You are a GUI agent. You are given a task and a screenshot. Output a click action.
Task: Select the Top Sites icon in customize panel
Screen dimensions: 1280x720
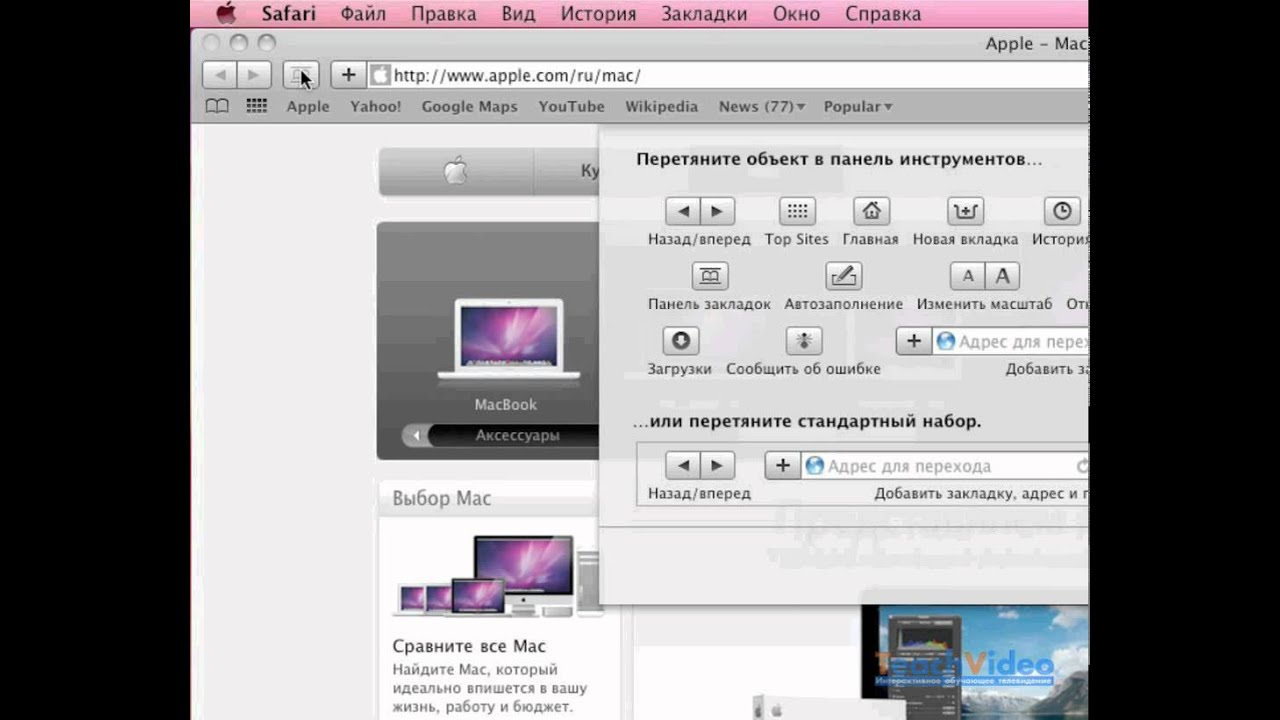(x=797, y=211)
